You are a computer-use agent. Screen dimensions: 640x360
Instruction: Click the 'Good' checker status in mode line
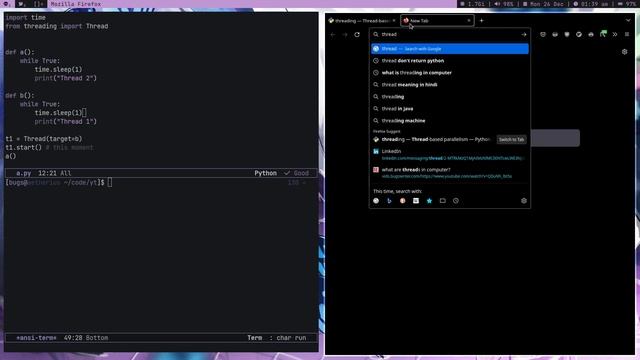pos(297,173)
